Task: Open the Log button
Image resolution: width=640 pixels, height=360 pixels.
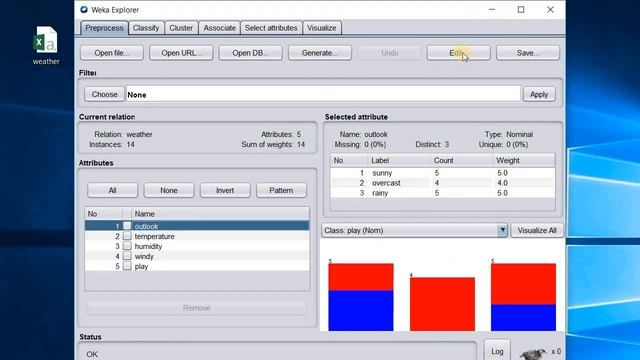Action: click(497, 351)
